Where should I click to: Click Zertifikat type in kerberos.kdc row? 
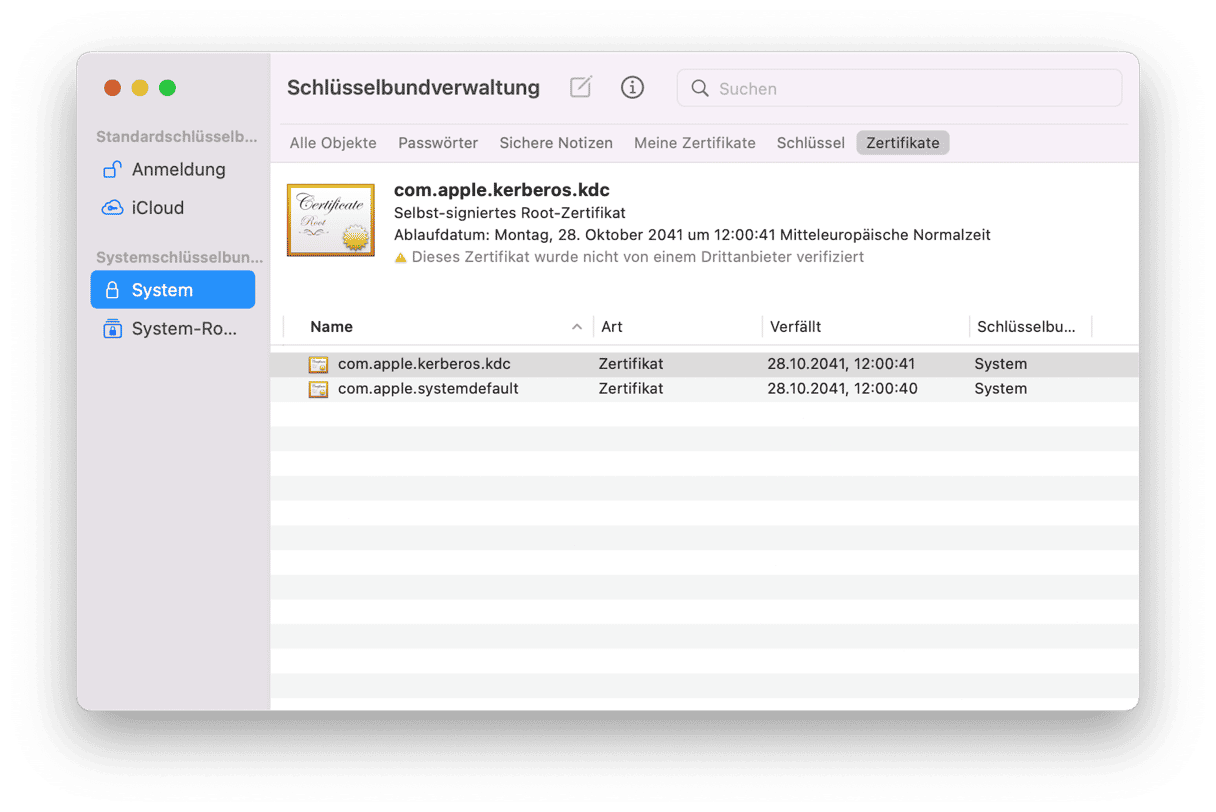pos(631,364)
